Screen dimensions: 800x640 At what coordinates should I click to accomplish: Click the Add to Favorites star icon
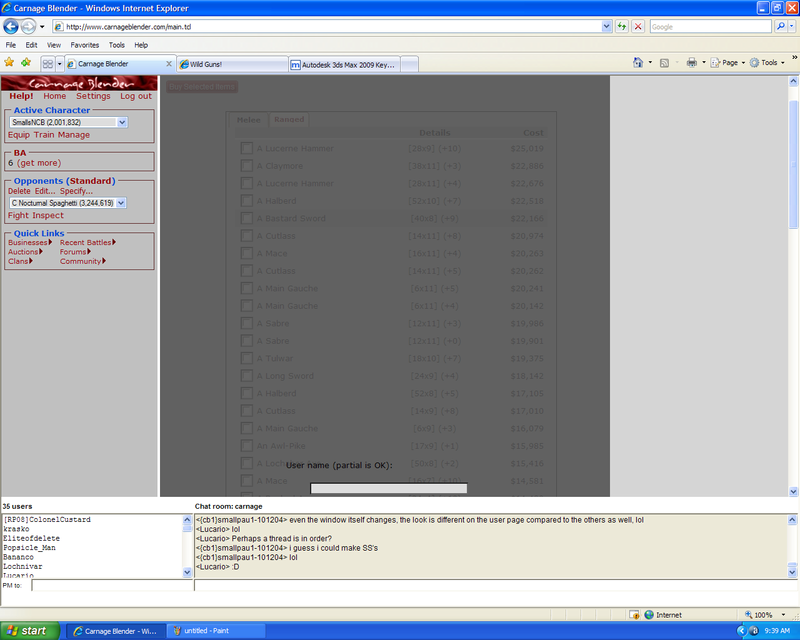[x=26, y=63]
